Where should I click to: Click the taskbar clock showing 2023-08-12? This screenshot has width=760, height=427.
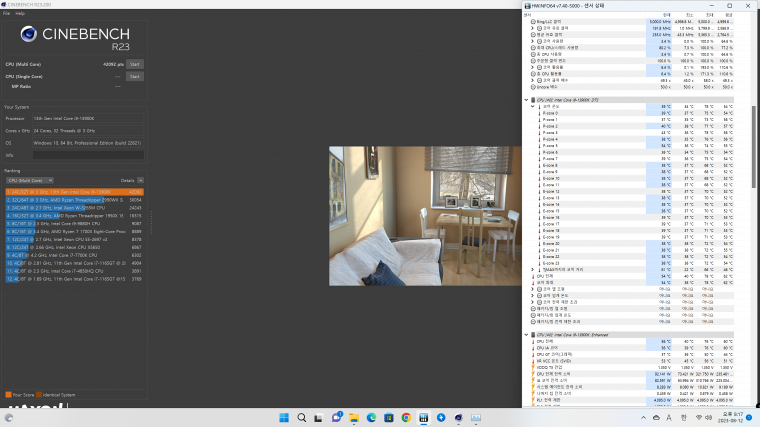point(732,417)
